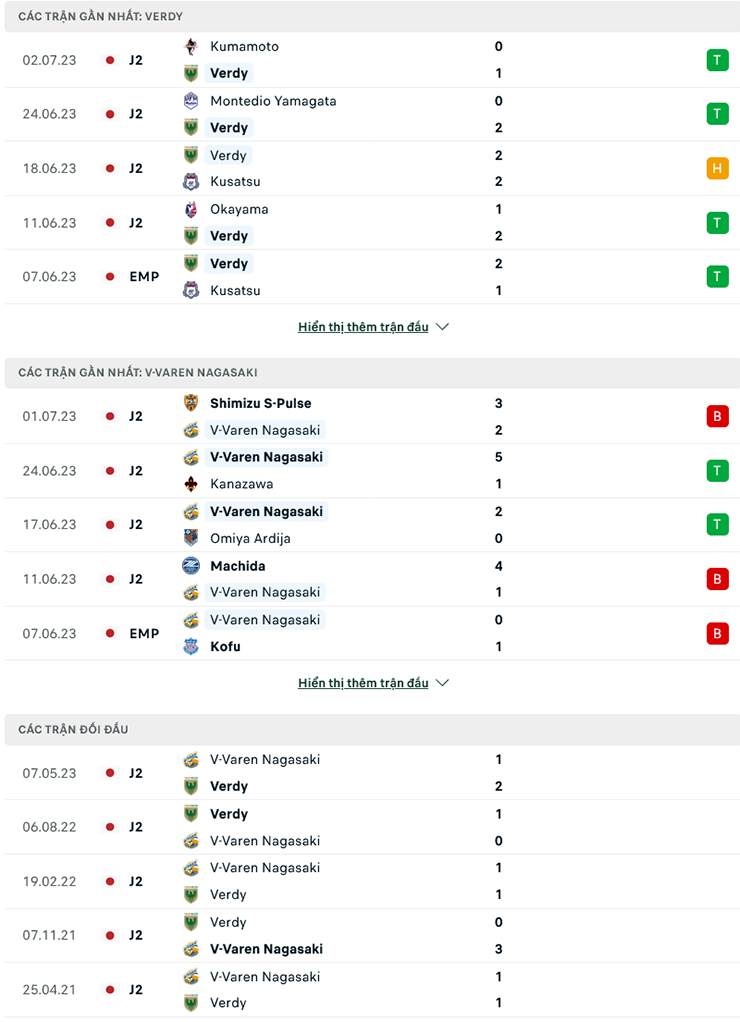Click the Omiya Ardija team crest
Viewport: 740px width, 1022px height.
click(x=191, y=538)
